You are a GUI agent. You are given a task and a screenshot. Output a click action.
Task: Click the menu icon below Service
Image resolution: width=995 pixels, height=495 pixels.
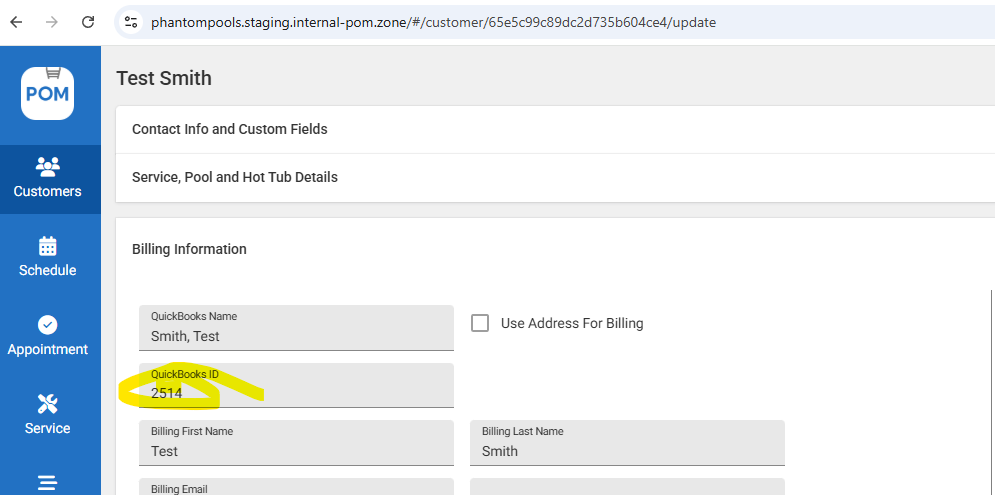pos(47,483)
